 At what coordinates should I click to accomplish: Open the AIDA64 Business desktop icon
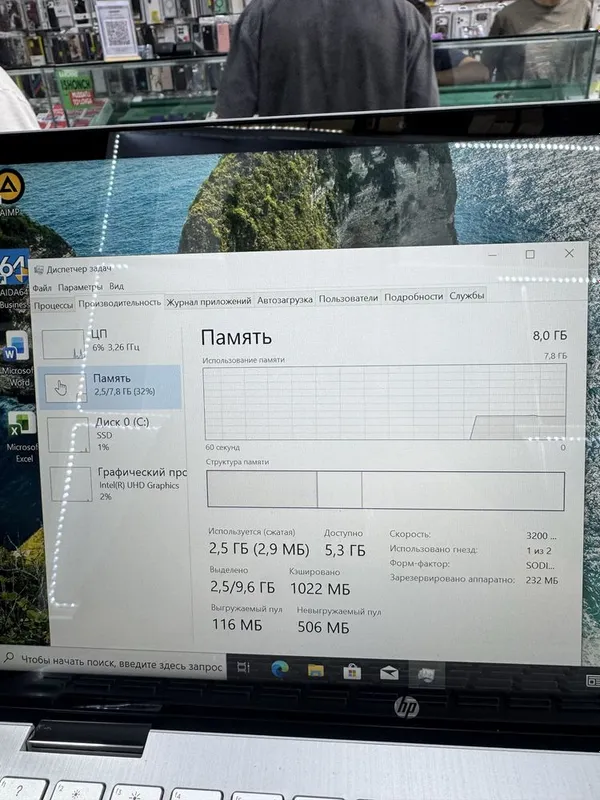point(14,279)
